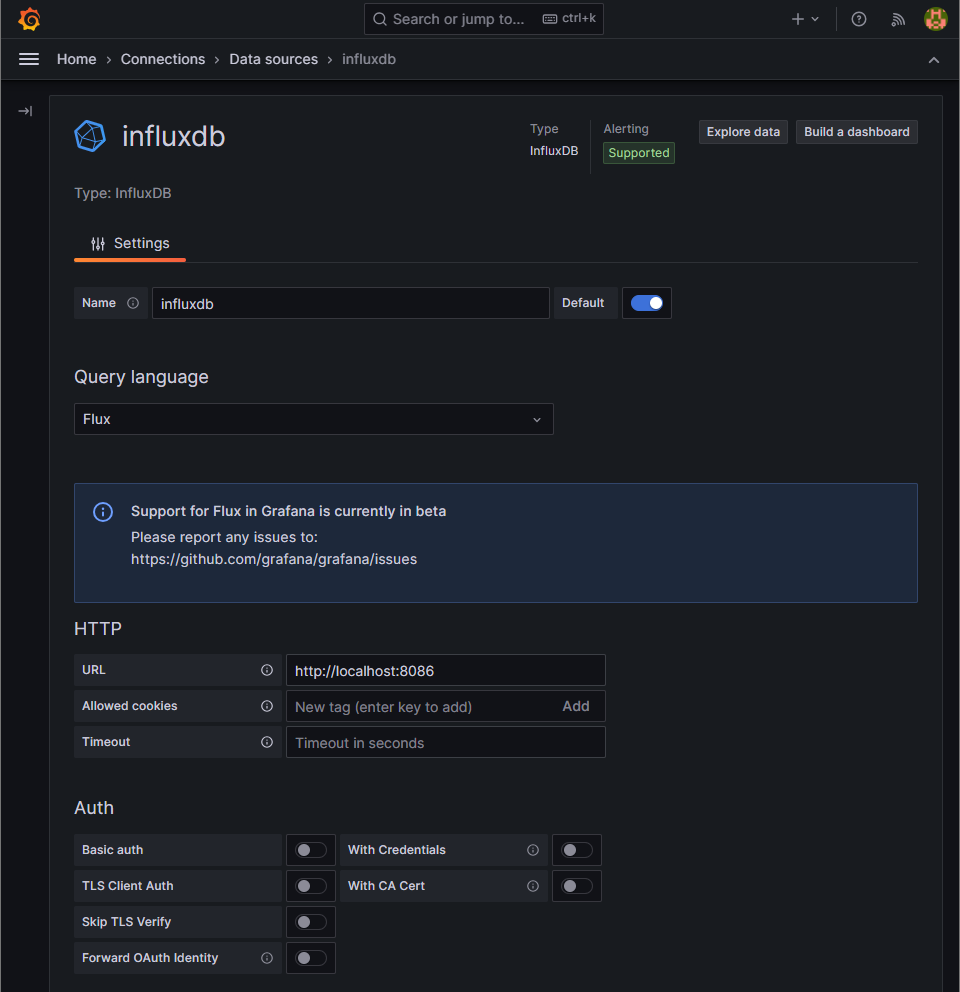Click the Type: InfluxDB subtitle text

(123, 193)
